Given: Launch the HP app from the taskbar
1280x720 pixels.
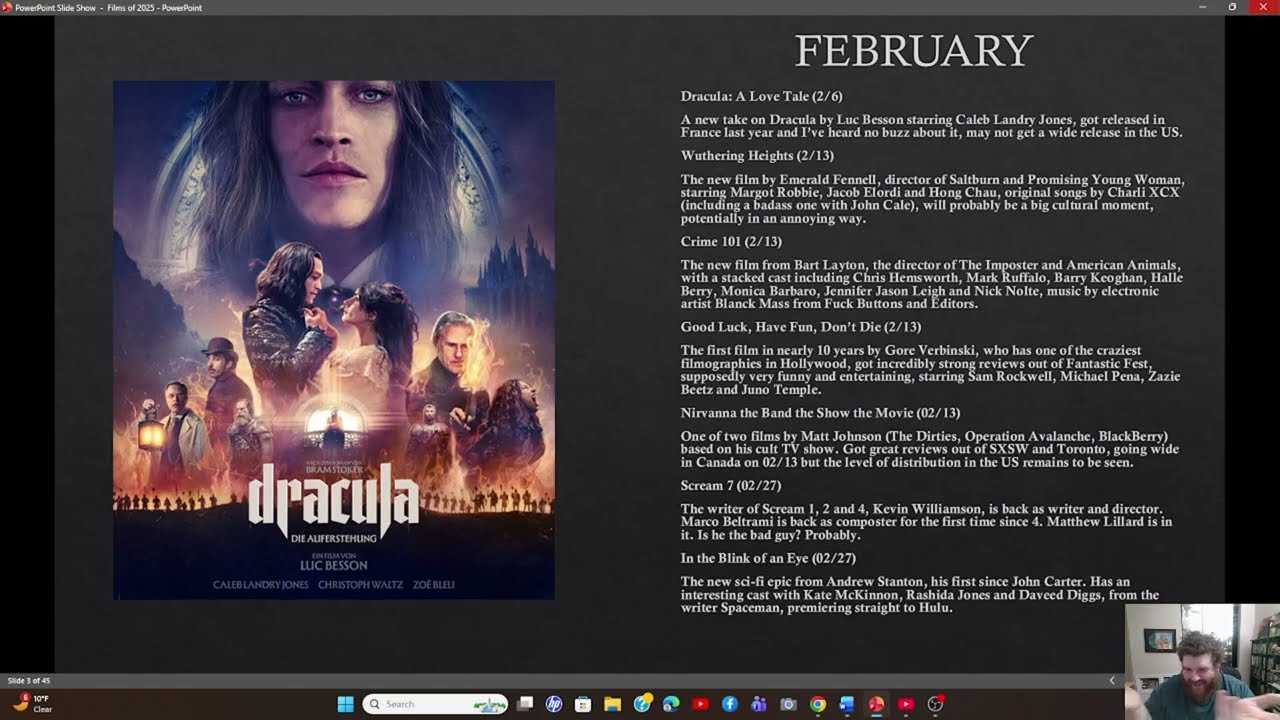Looking at the screenshot, I should (x=554, y=704).
